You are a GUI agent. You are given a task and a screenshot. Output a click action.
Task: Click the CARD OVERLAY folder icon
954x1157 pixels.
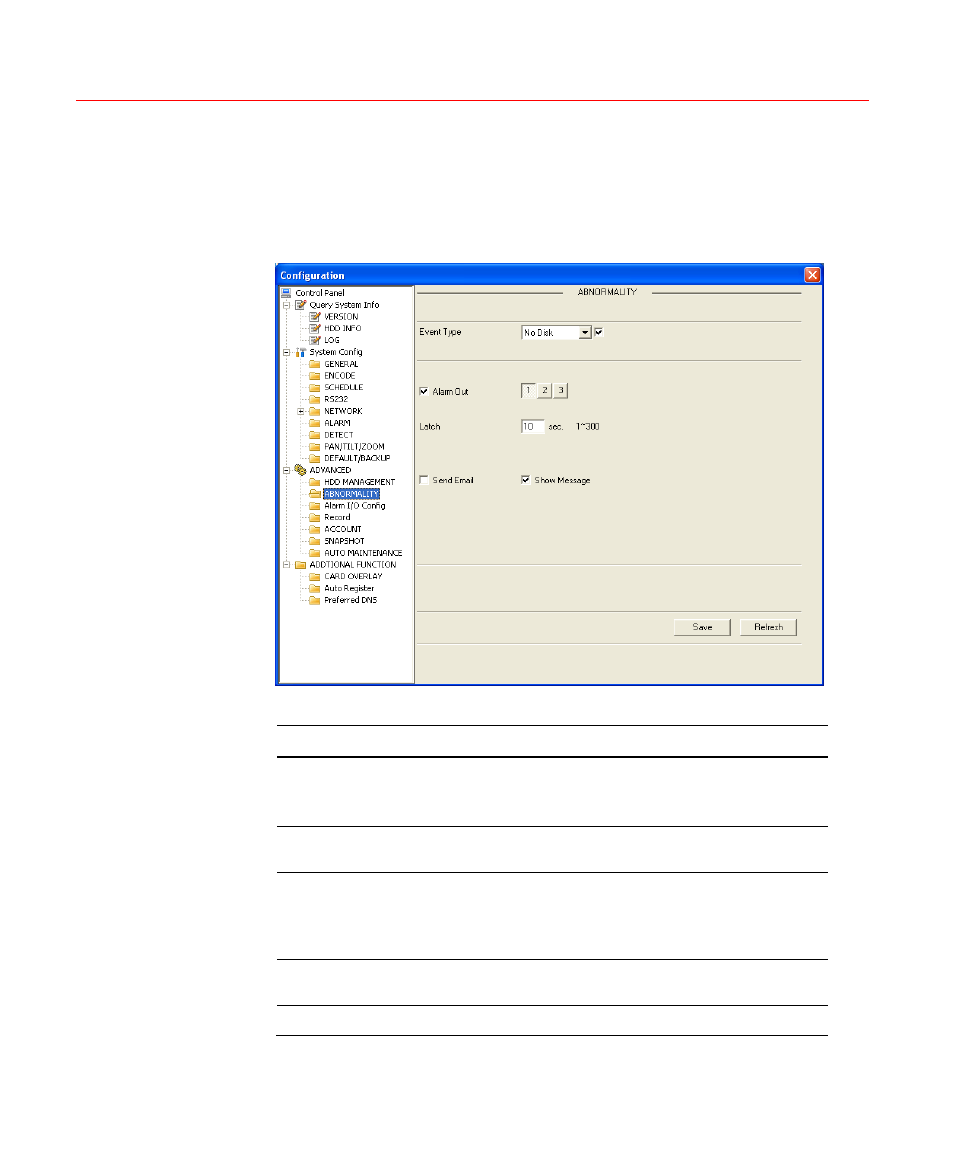(x=315, y=576)
